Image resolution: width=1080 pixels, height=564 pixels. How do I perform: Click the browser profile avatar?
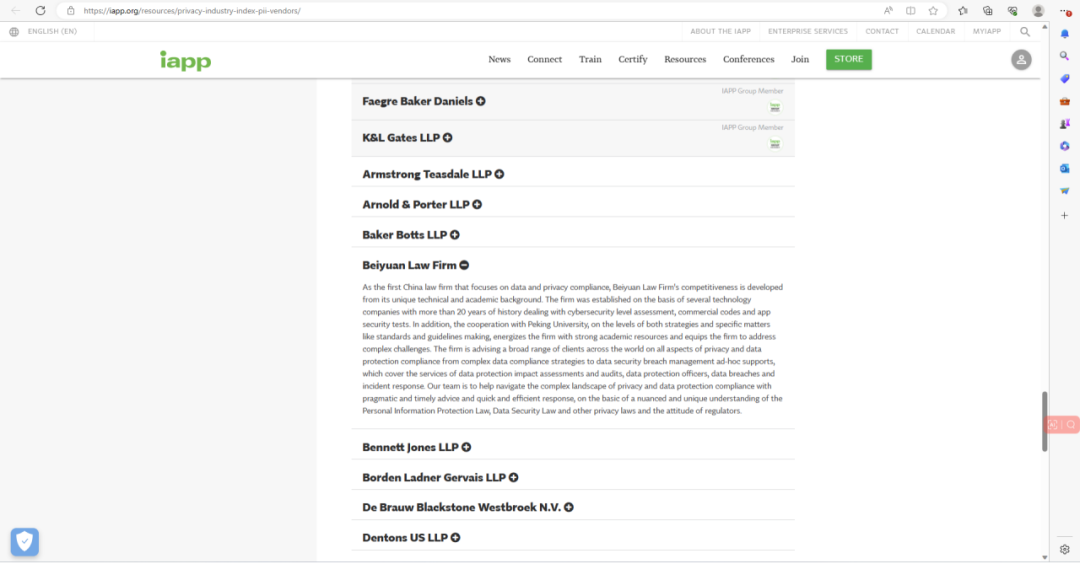point(1038,10)
